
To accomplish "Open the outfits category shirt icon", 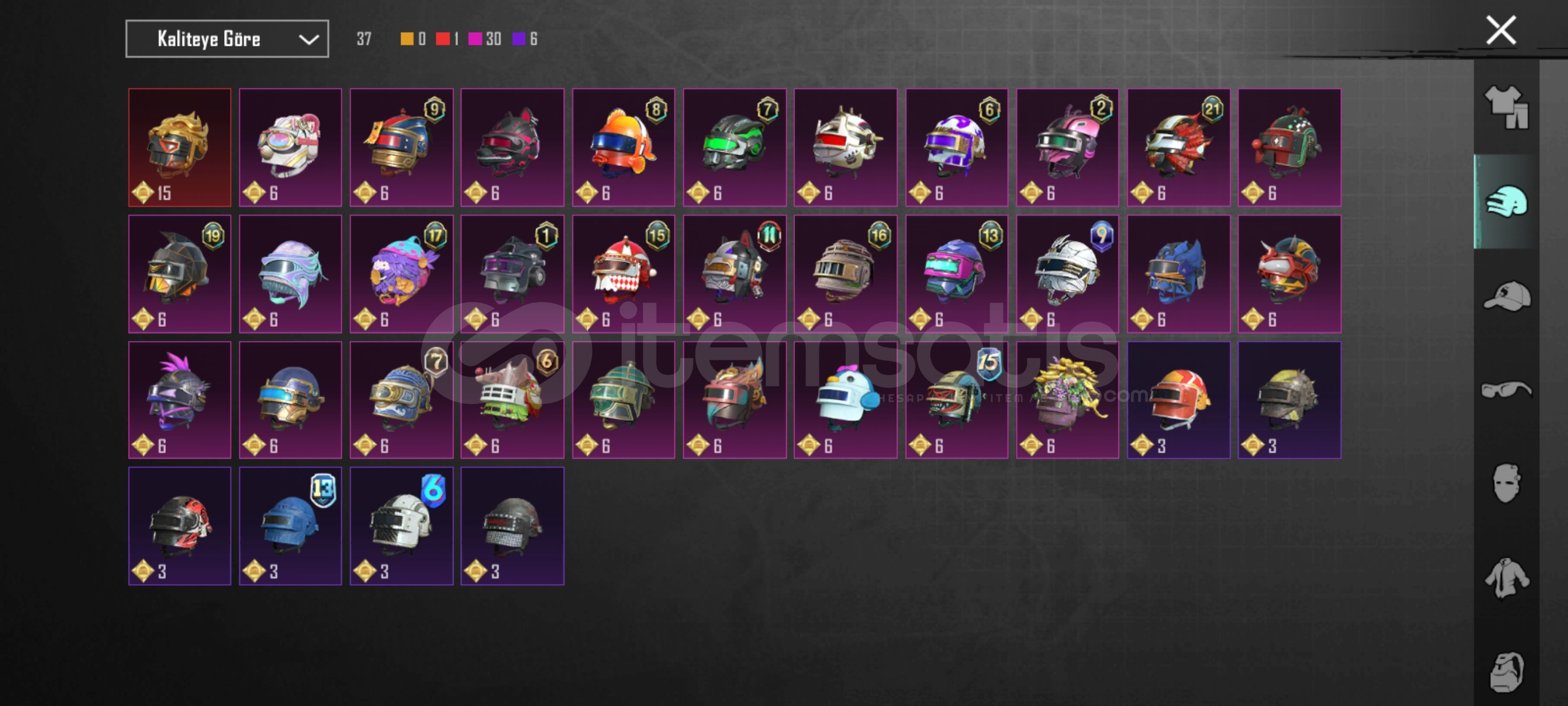I will point(1507,107).
